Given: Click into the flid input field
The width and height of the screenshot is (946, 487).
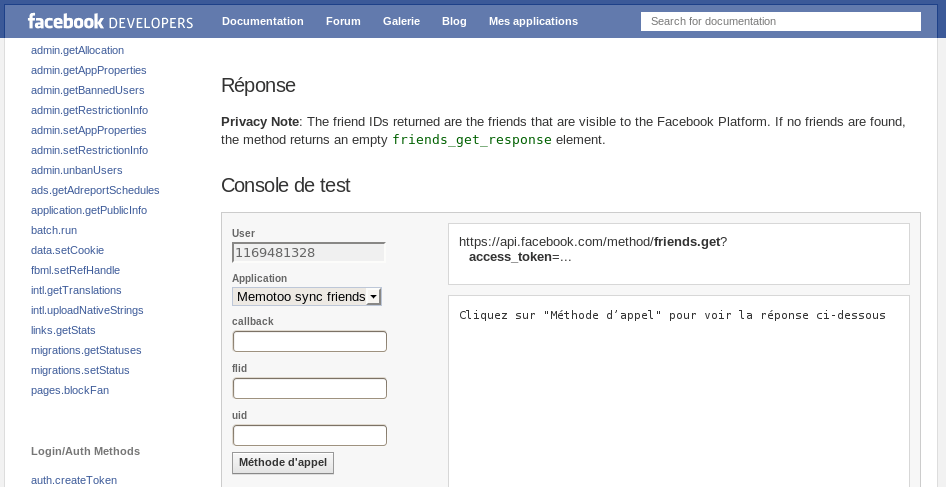Looking at the screenshot, I should click(310, 388).
